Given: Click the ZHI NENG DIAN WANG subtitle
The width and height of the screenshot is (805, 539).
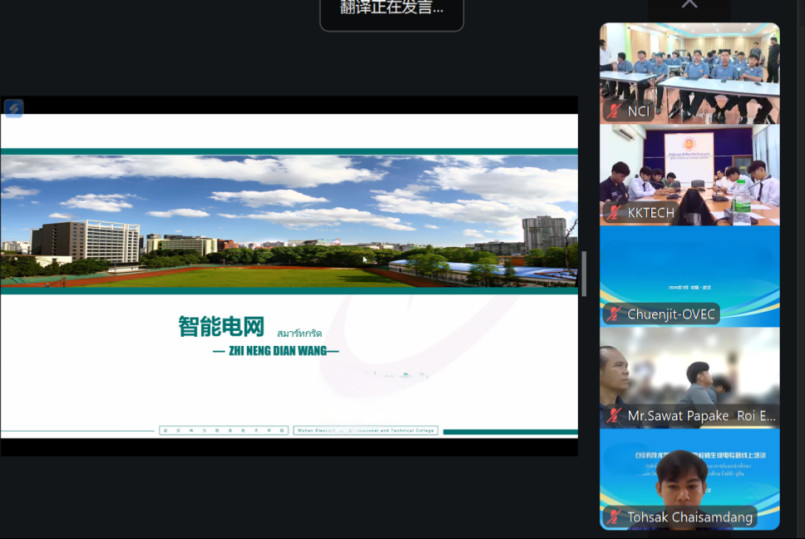Looking at the screenshot, I should (x=276, y=351).
